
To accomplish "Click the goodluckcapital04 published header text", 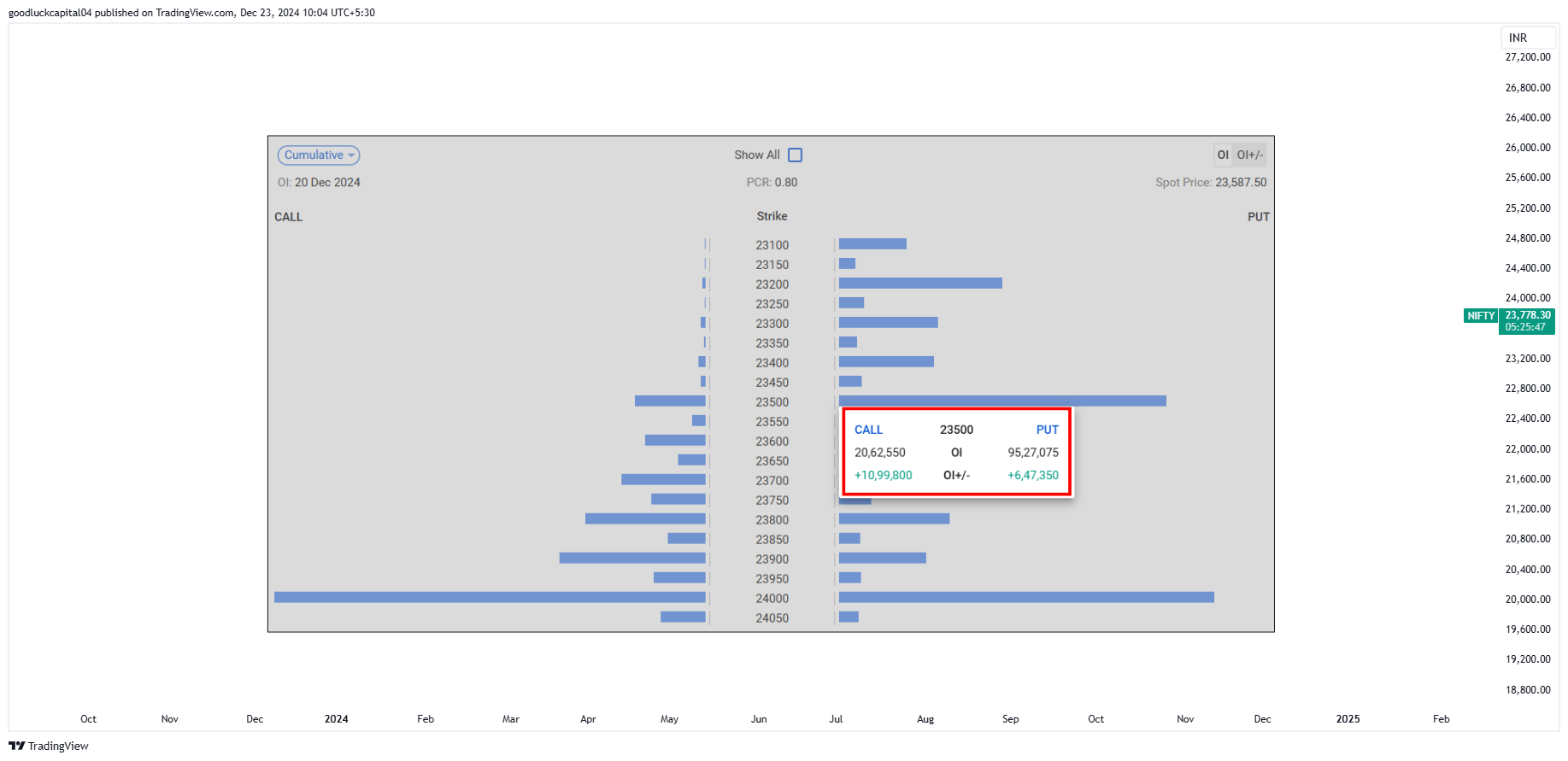I will click(191, 13).
